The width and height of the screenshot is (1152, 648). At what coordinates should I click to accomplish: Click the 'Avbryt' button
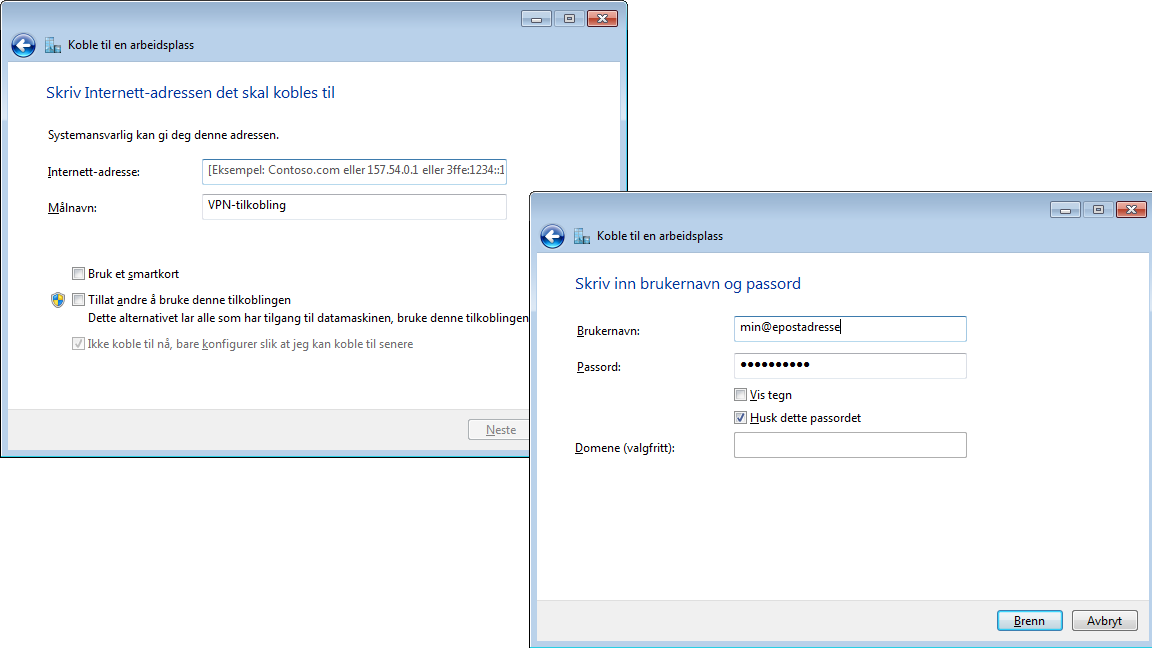click(1104, 620)
